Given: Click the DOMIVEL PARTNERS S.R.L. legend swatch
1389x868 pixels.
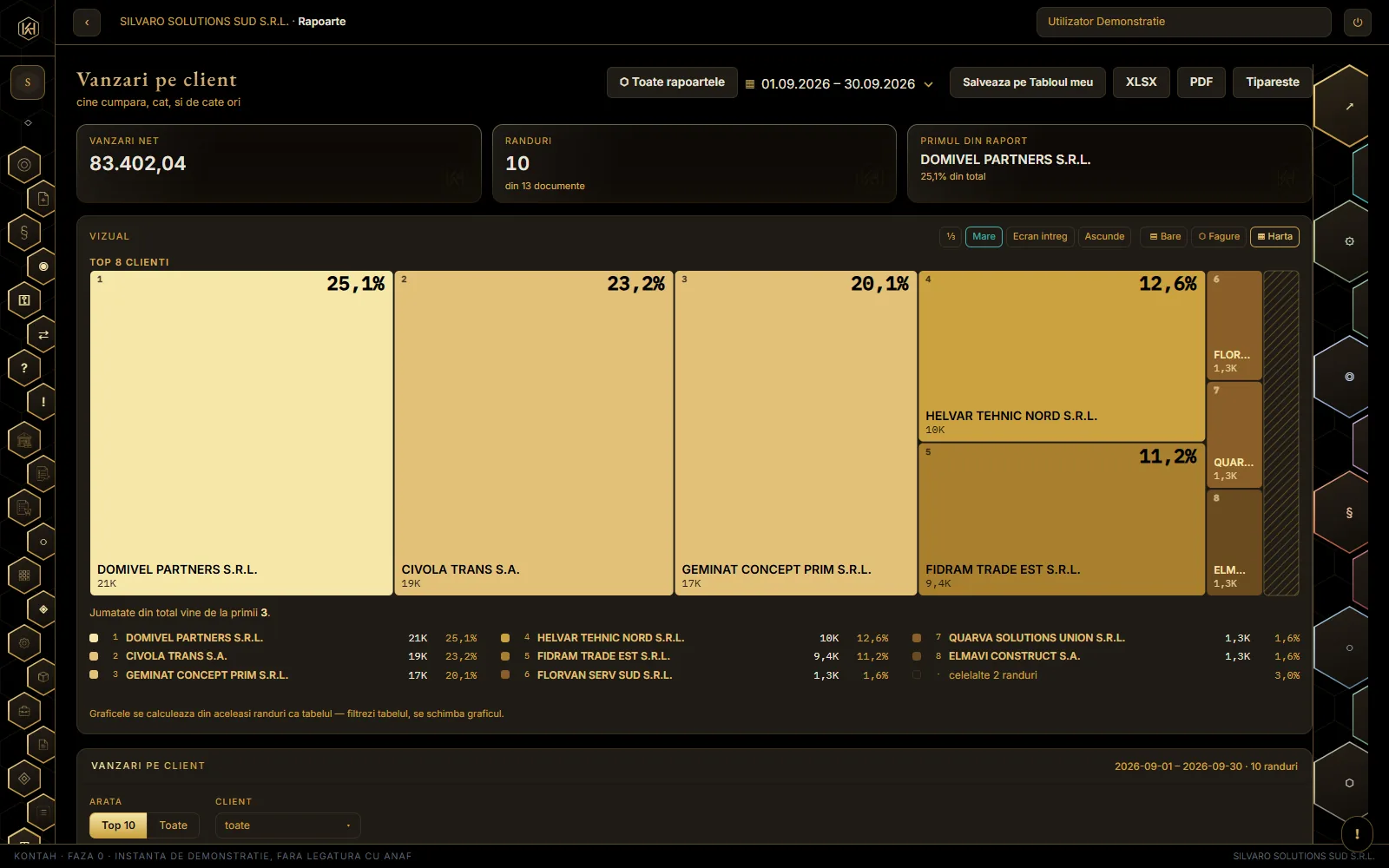Looking at the screenshot, I should pyautogui.click(x=94, y=638).
